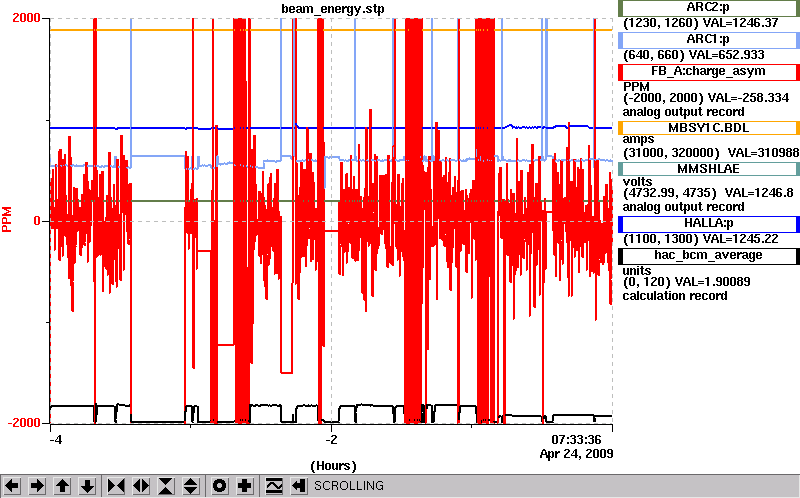Pan the plot up with the up arrow
The width and height of the screenshot is (800, 498).
[x=62, y=486]
